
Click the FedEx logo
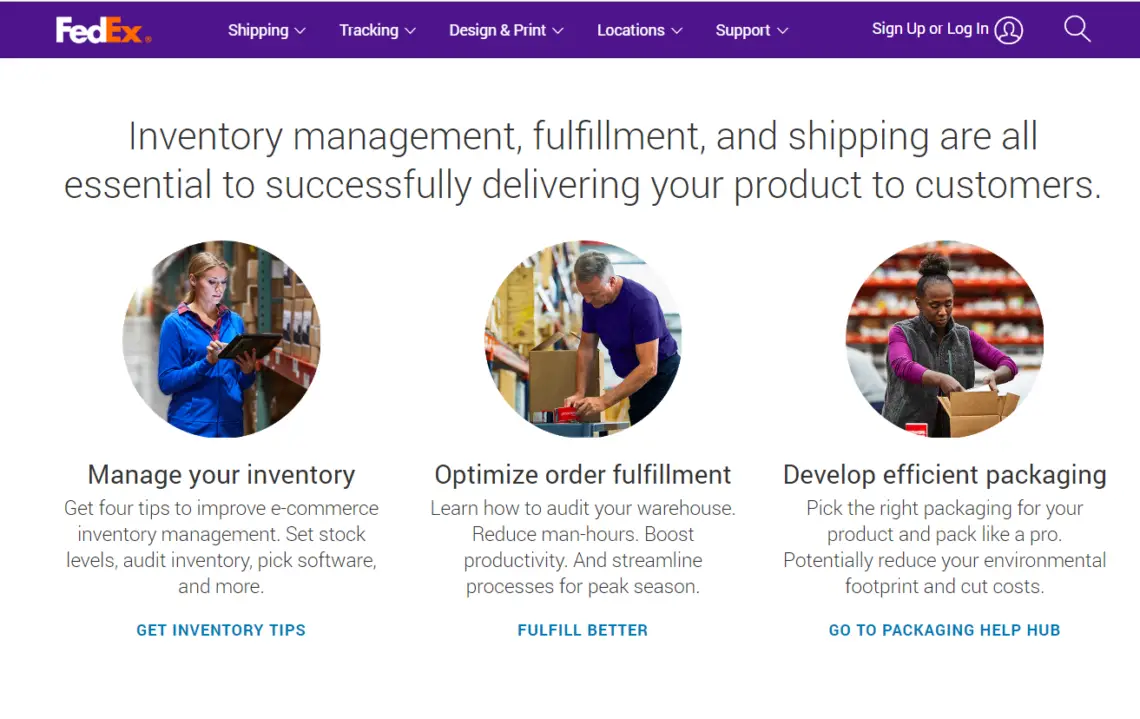100,30
